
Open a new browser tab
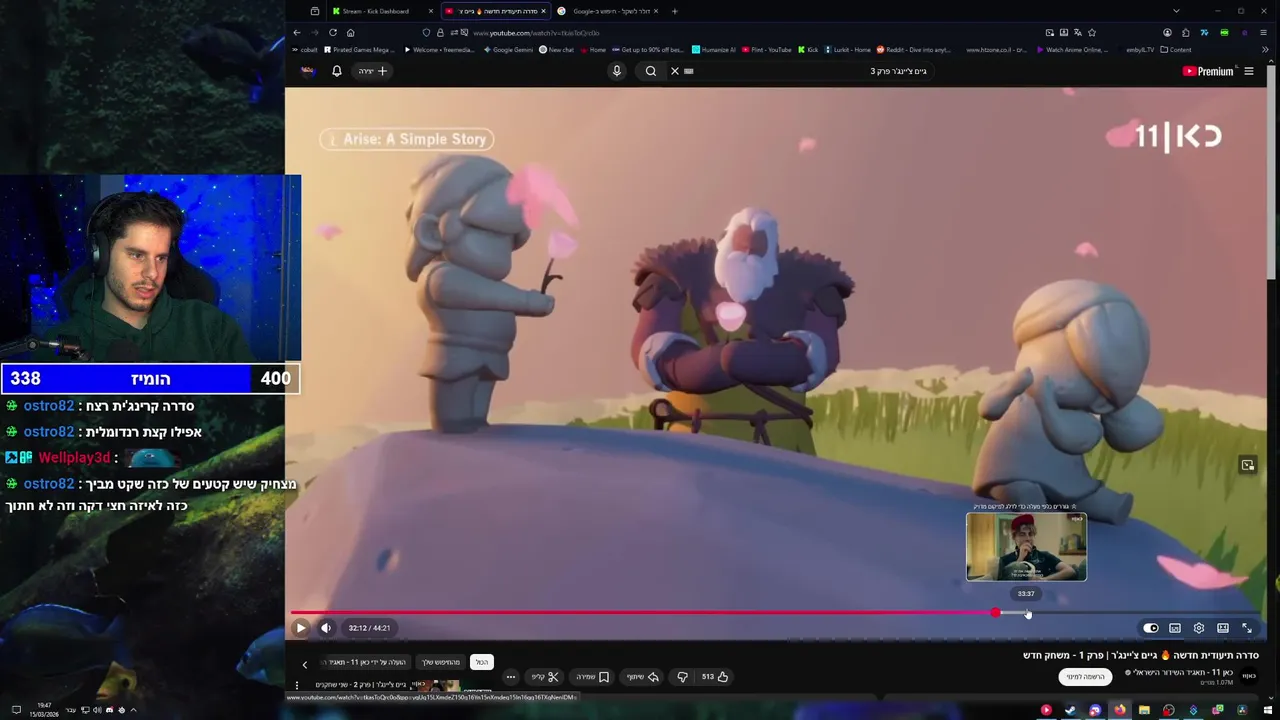tap(674, 11)
